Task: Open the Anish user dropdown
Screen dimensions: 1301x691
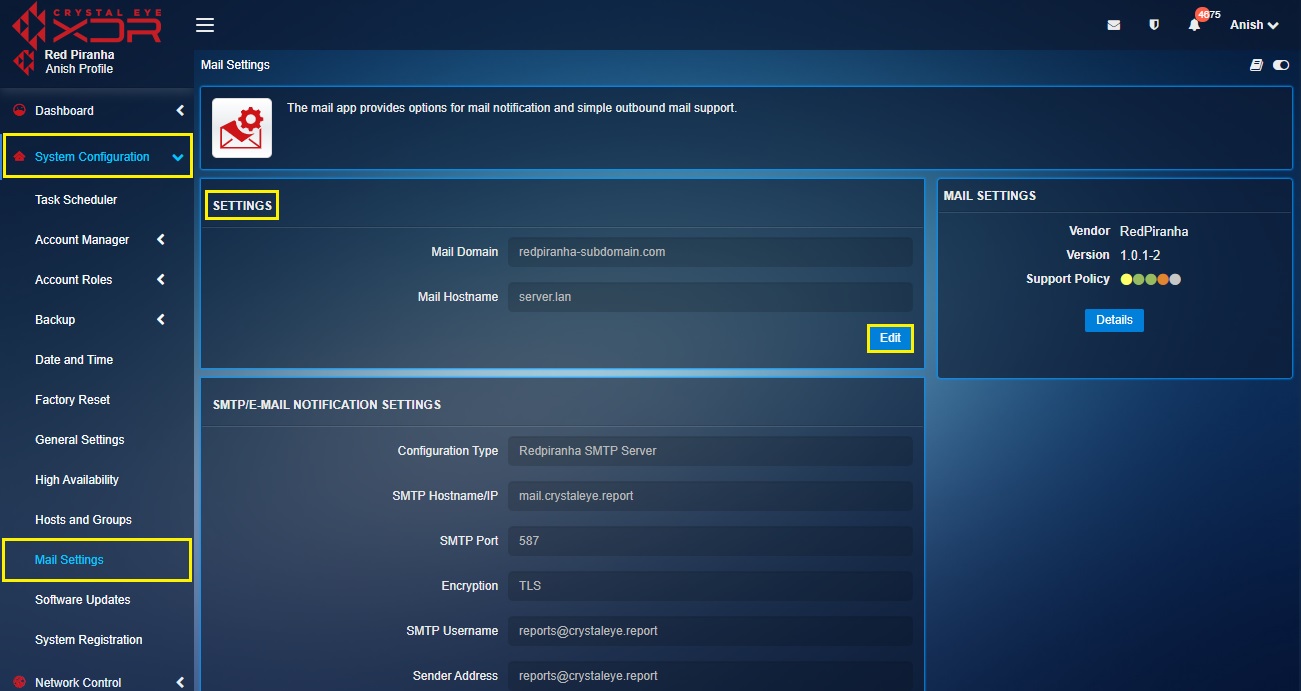Action: pyautogui.click(x=1254, y=25)
